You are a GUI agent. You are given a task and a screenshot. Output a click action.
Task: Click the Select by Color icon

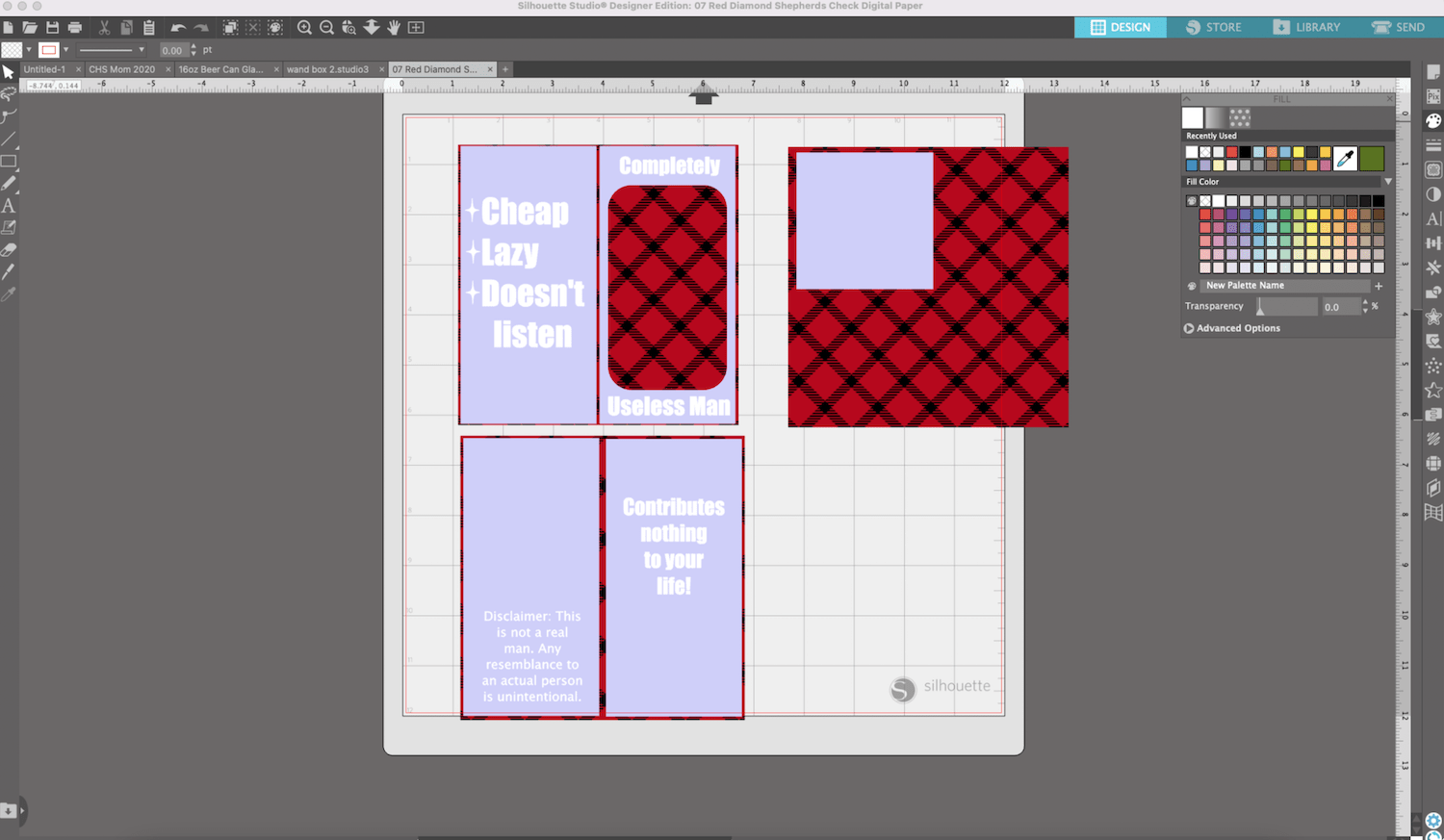275,28
